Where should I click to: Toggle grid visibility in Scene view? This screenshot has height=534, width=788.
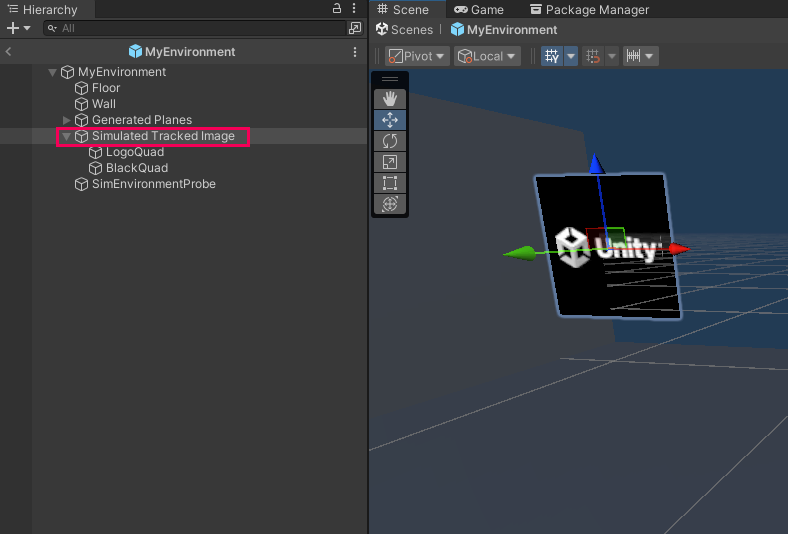click(551, 56)
